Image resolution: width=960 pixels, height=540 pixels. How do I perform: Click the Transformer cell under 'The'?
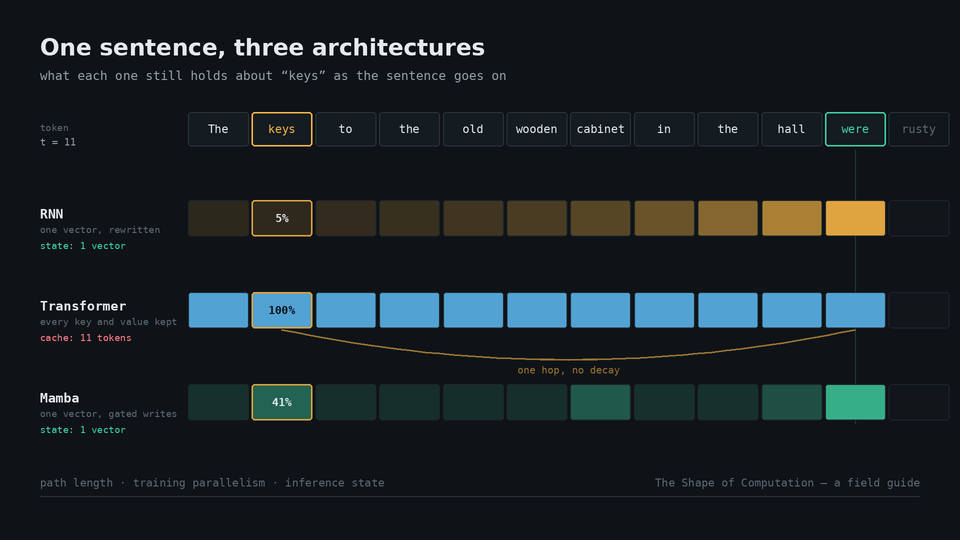point(218,310)
